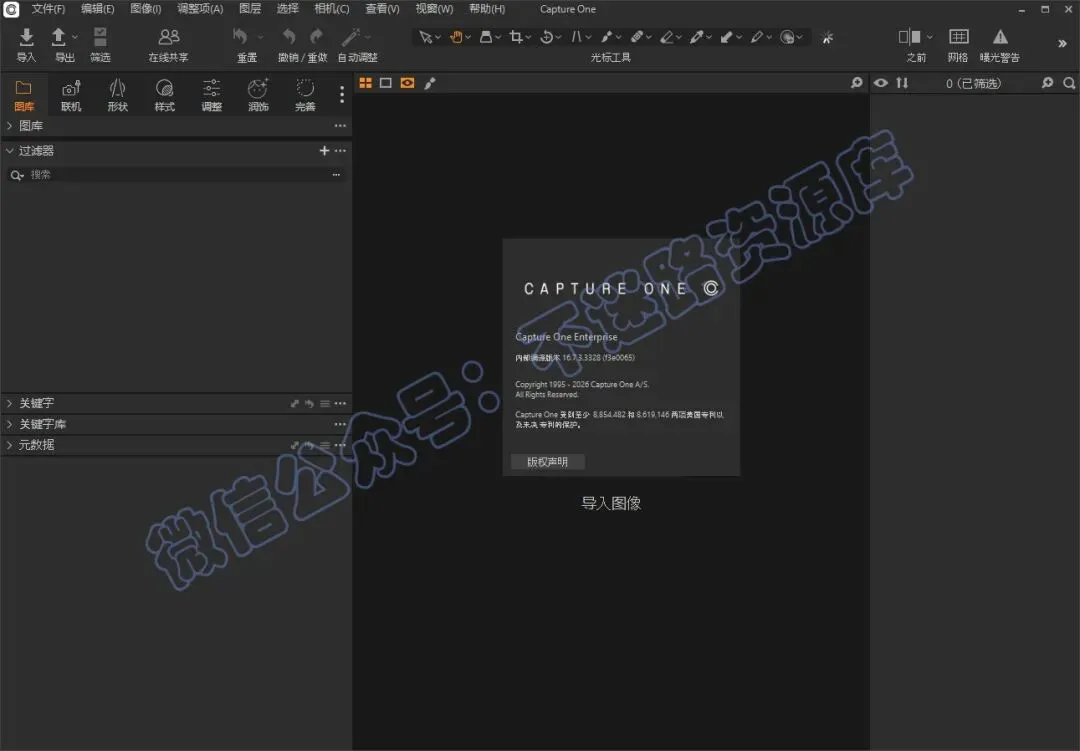The width and height of the screenshot is (1080, 751).
Task: Open the 图像(I) Image menu
Action: pyautogui.click(x=145, y=9)
